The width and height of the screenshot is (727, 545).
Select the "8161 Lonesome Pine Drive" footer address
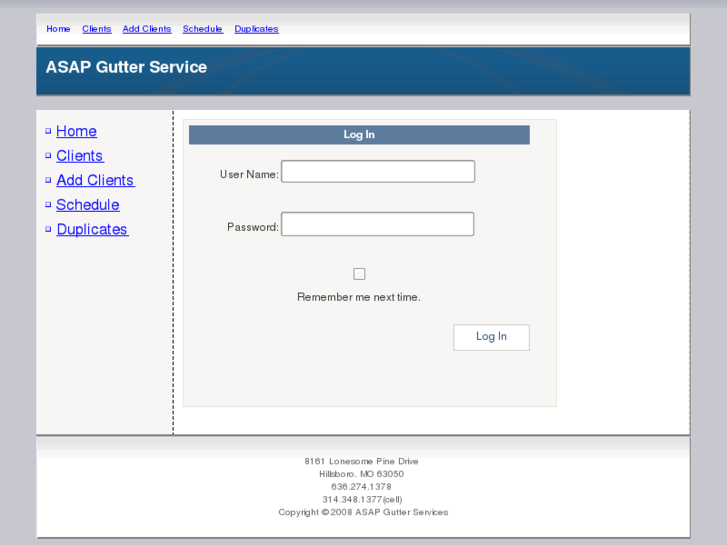361,462
